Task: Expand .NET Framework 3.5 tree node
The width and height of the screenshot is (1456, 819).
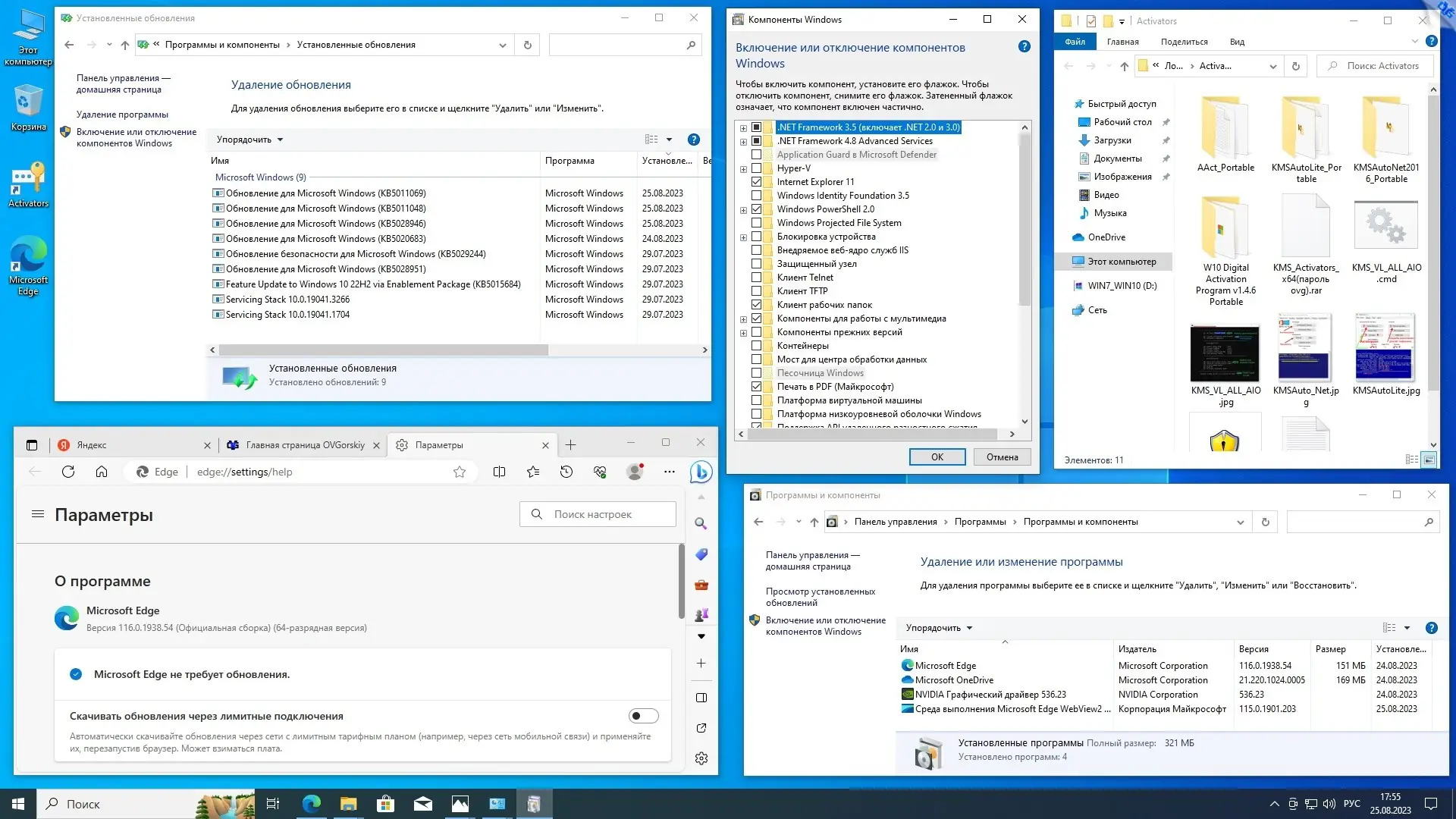Action: coord(743,128)
